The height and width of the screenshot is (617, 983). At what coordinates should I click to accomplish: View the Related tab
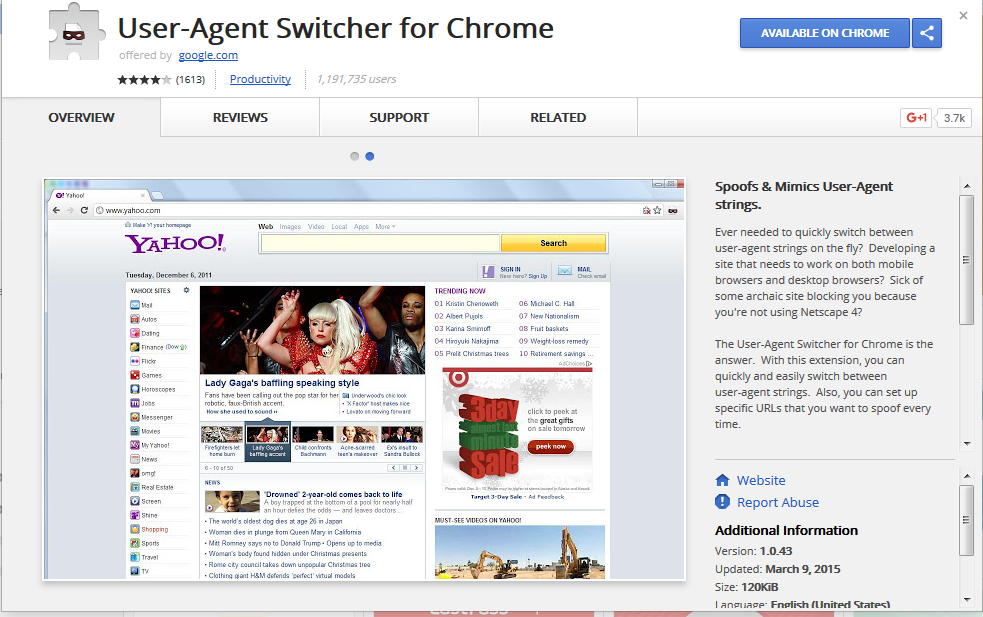pos(558,117)
